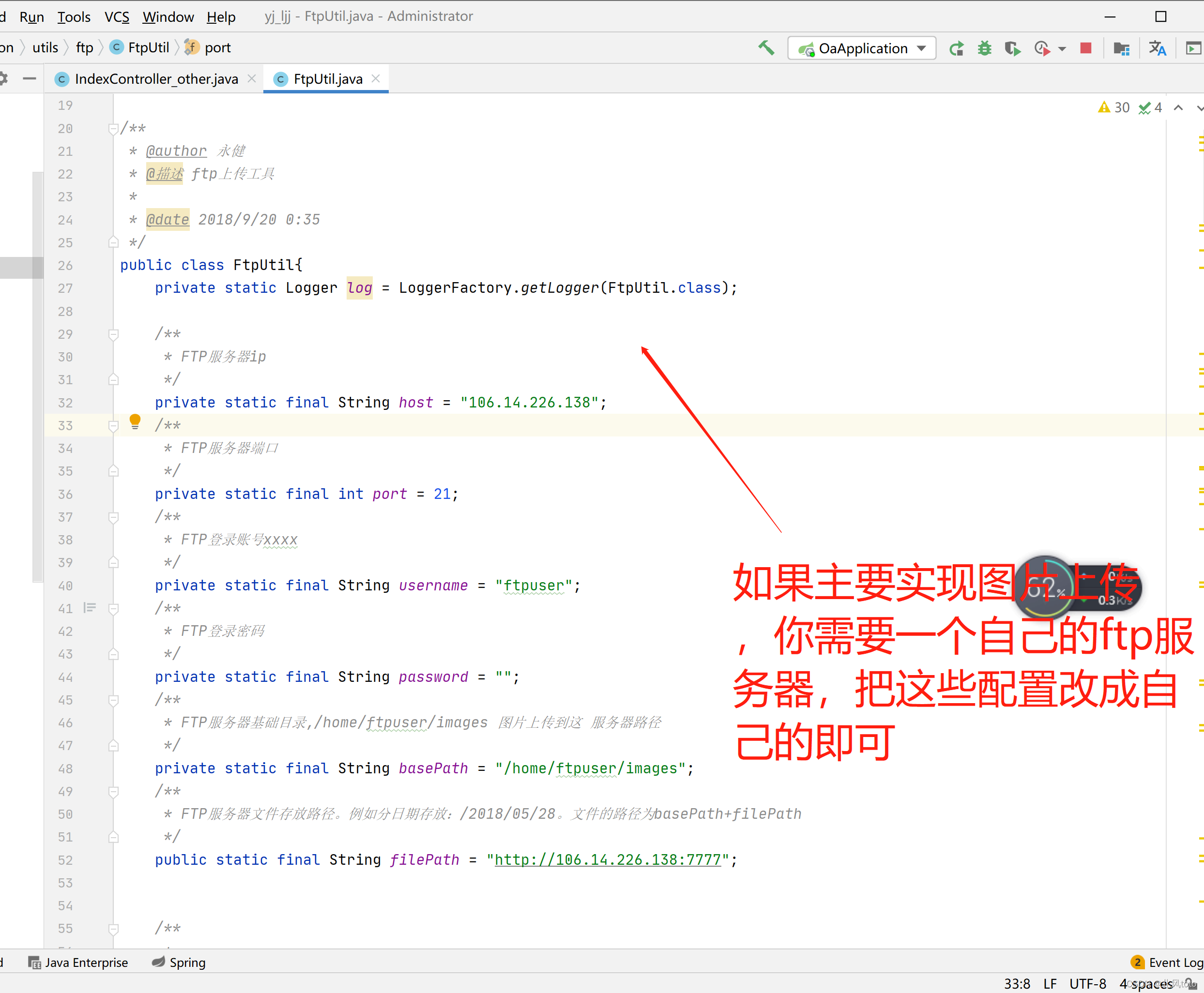Screen dimensions: 1204x993
Task: Collapse the Javadoc fold at line 41
Action: 113,609
